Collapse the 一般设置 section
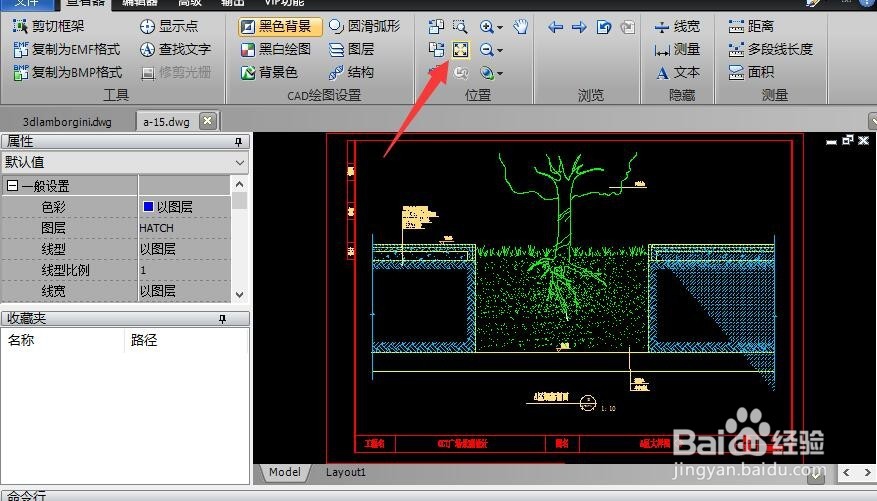Screen dimensions: 877x501 (12, 186)
